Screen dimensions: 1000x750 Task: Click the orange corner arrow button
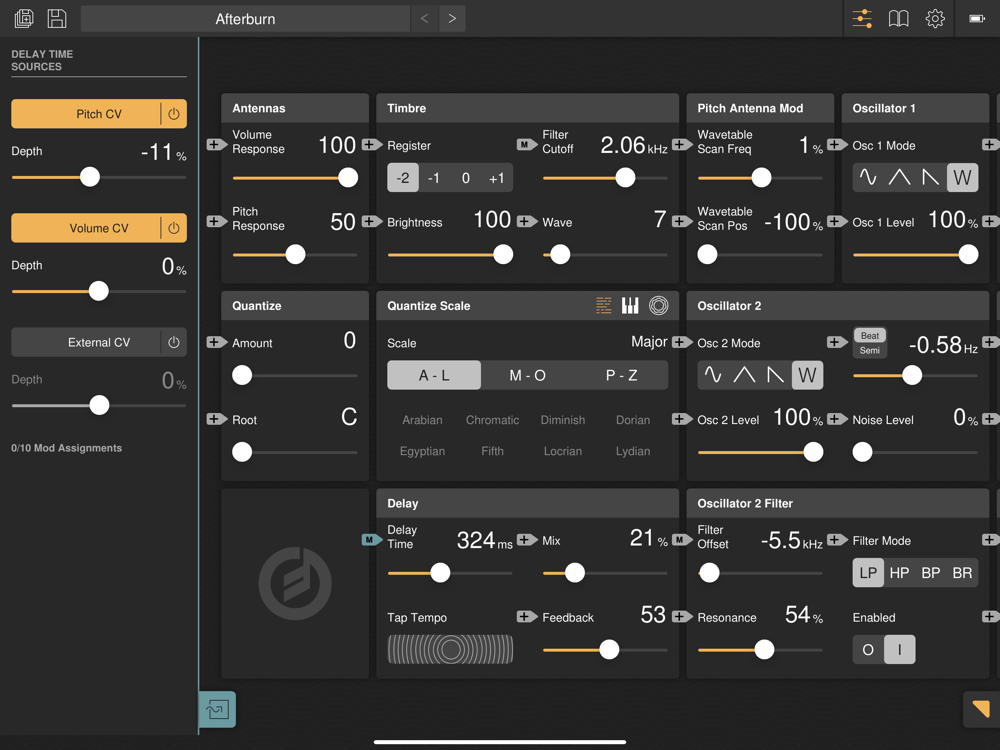[x=981, y=709]
